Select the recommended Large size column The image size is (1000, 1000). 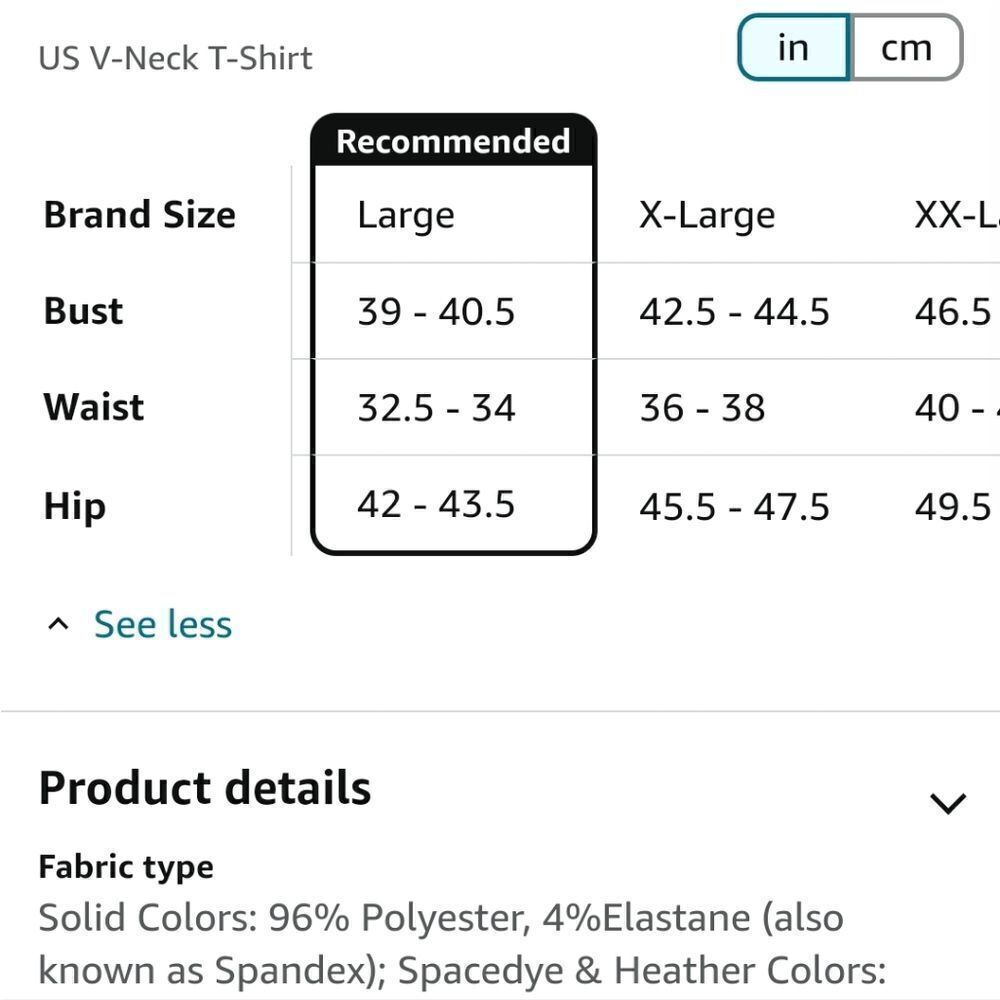tap(404, 213)
